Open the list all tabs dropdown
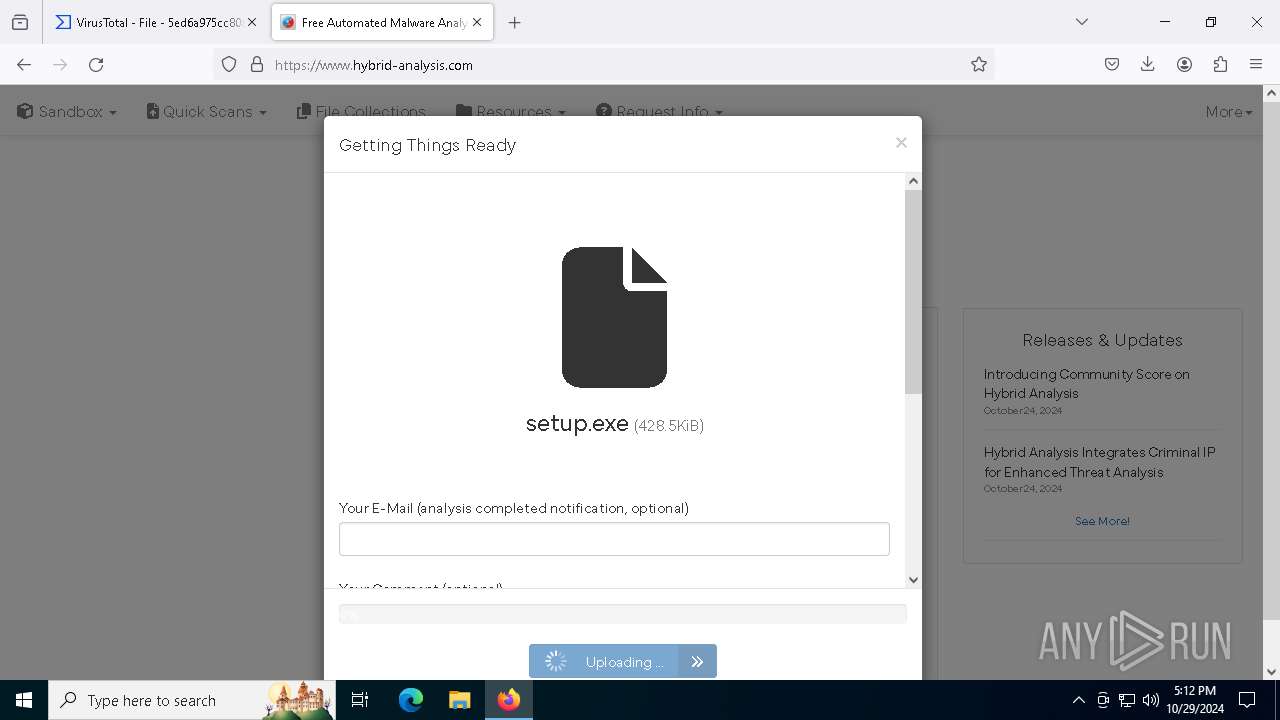 tap(1082, 22)
